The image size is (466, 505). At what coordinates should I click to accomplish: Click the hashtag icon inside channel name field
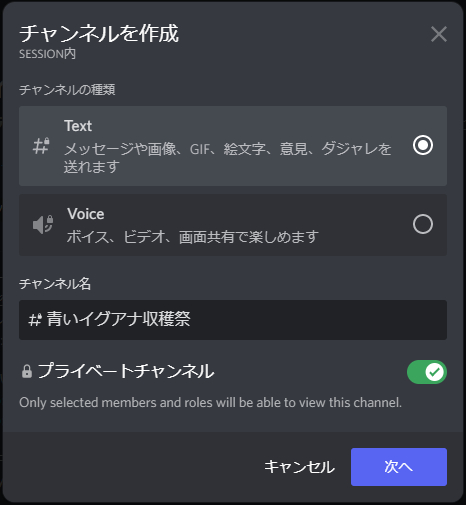tap(35, 320)
